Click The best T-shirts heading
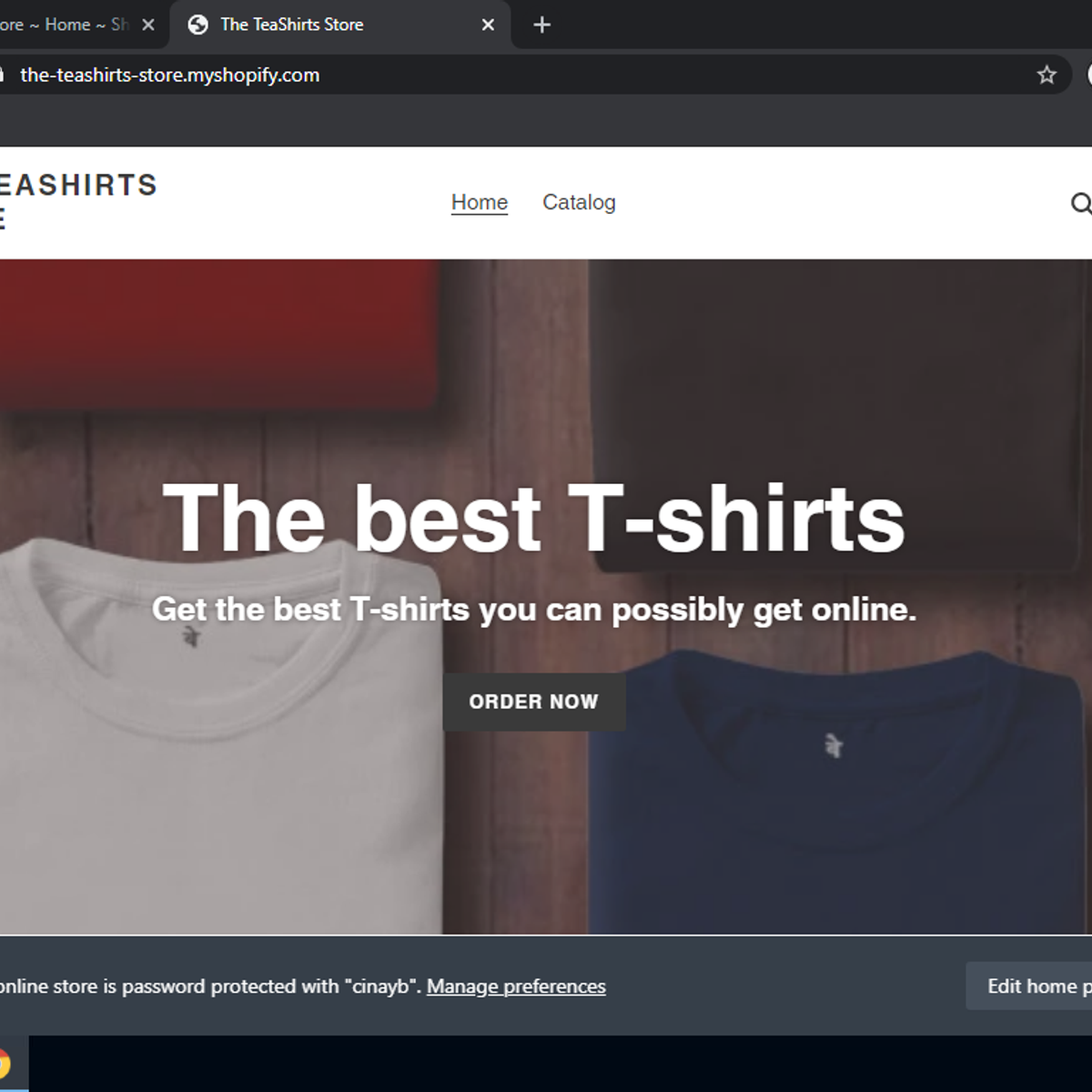The height and width of the screenshot is (1092, 1092). (534, 518)
